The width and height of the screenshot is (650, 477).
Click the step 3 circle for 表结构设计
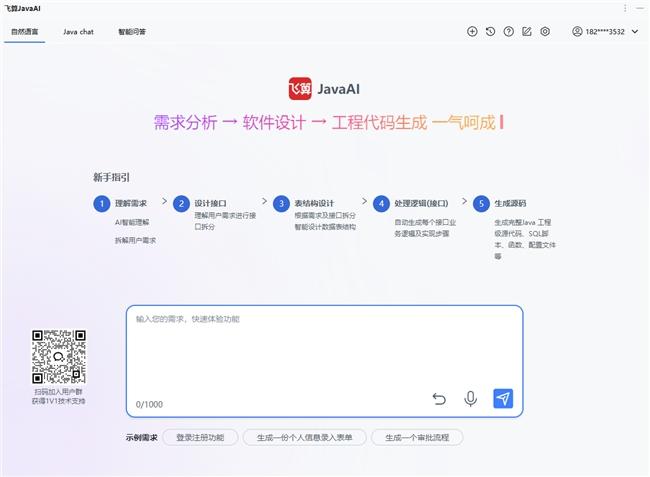click(x=281, y=203)
